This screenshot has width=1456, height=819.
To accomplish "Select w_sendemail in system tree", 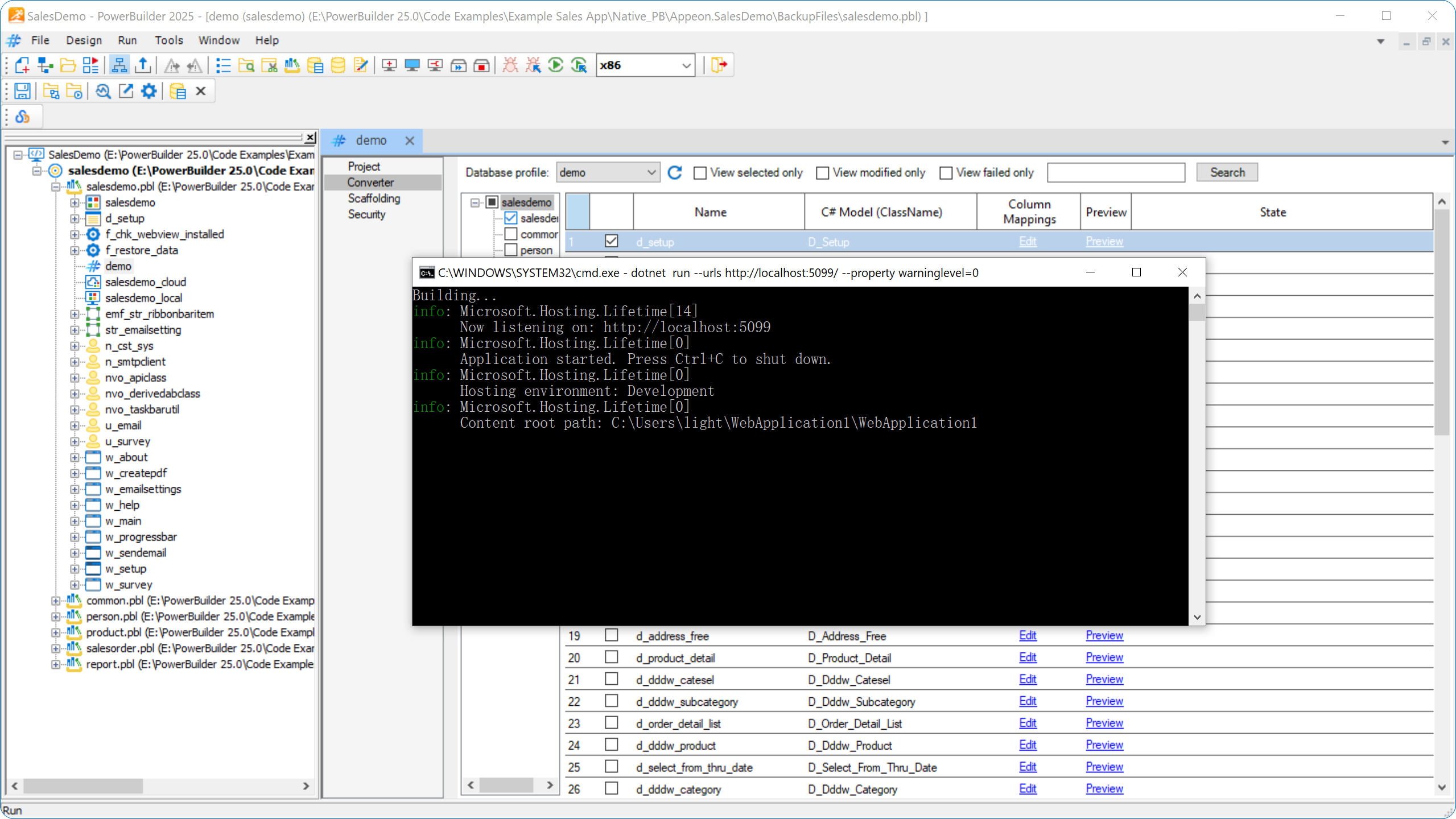I will [135, 553].
